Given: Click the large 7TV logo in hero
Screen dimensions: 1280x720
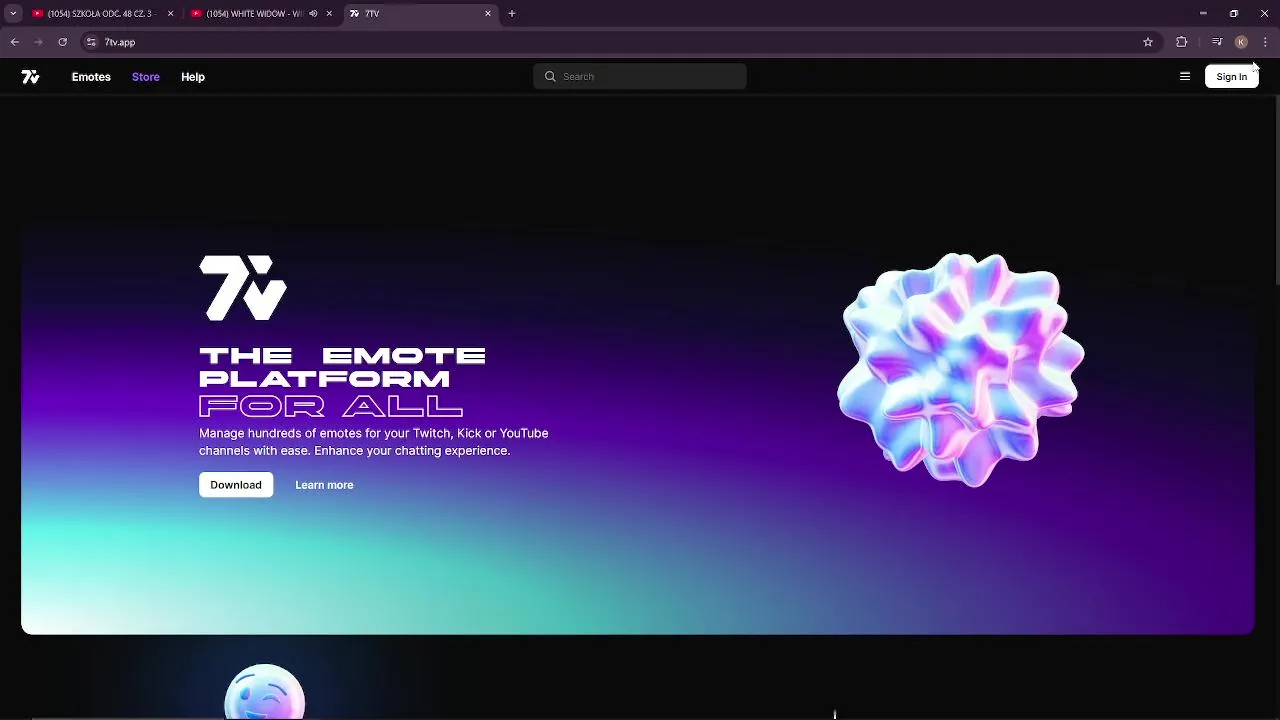Looking at the screenshot, I should click(243, 288).
